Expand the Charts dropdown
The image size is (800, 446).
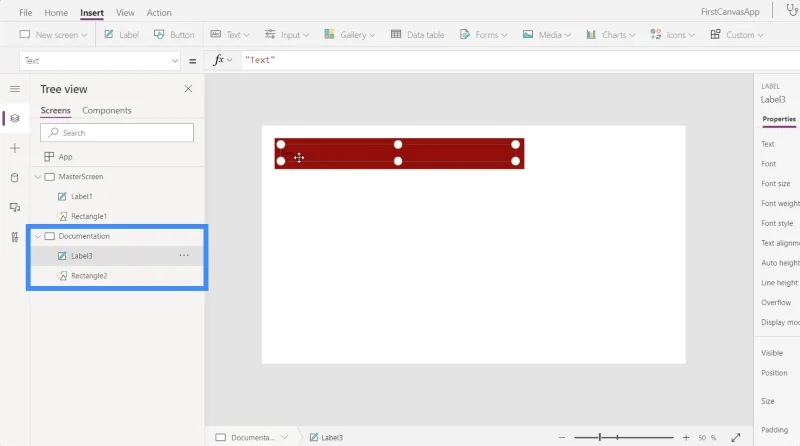click(610, 35)
